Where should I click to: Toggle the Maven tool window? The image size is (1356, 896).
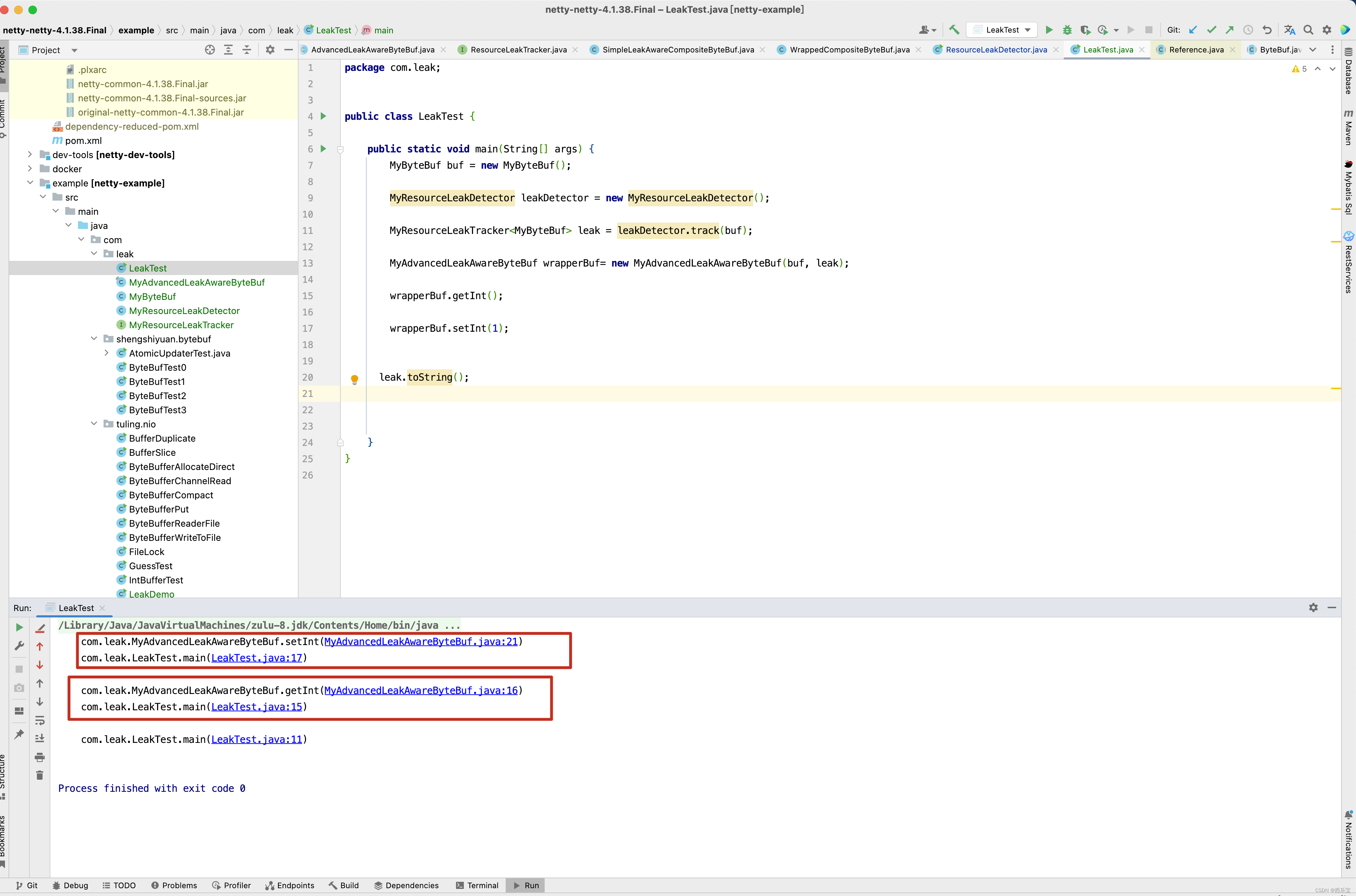tap(1349, 127)
